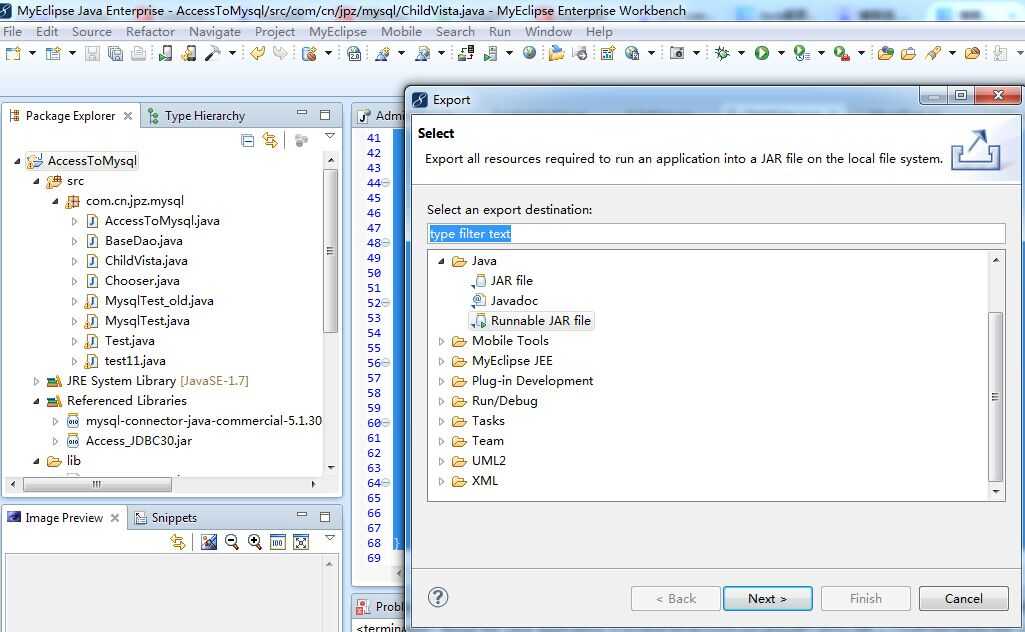1025x632 pixels.
Task: Click the green Run play icon
Action: tap(762, 54)
